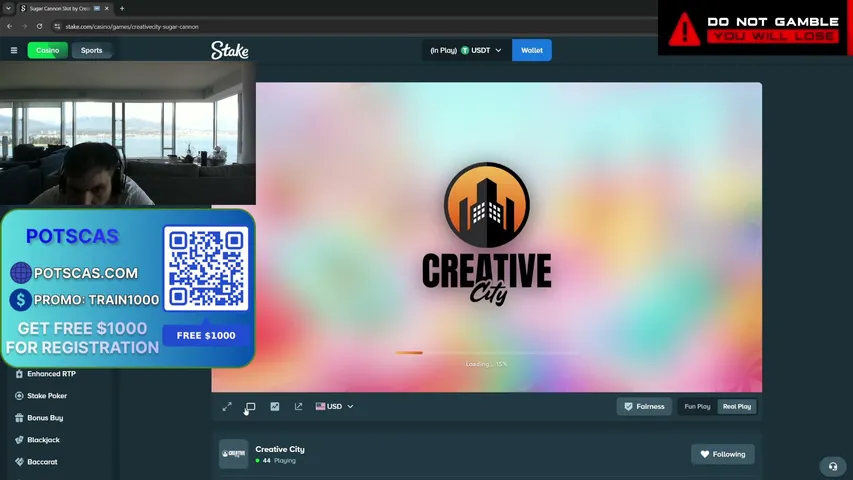This screenshot has height=480, width=853.
Task: Click the Bonus Buy gift icon
Action: pos(19,418)
